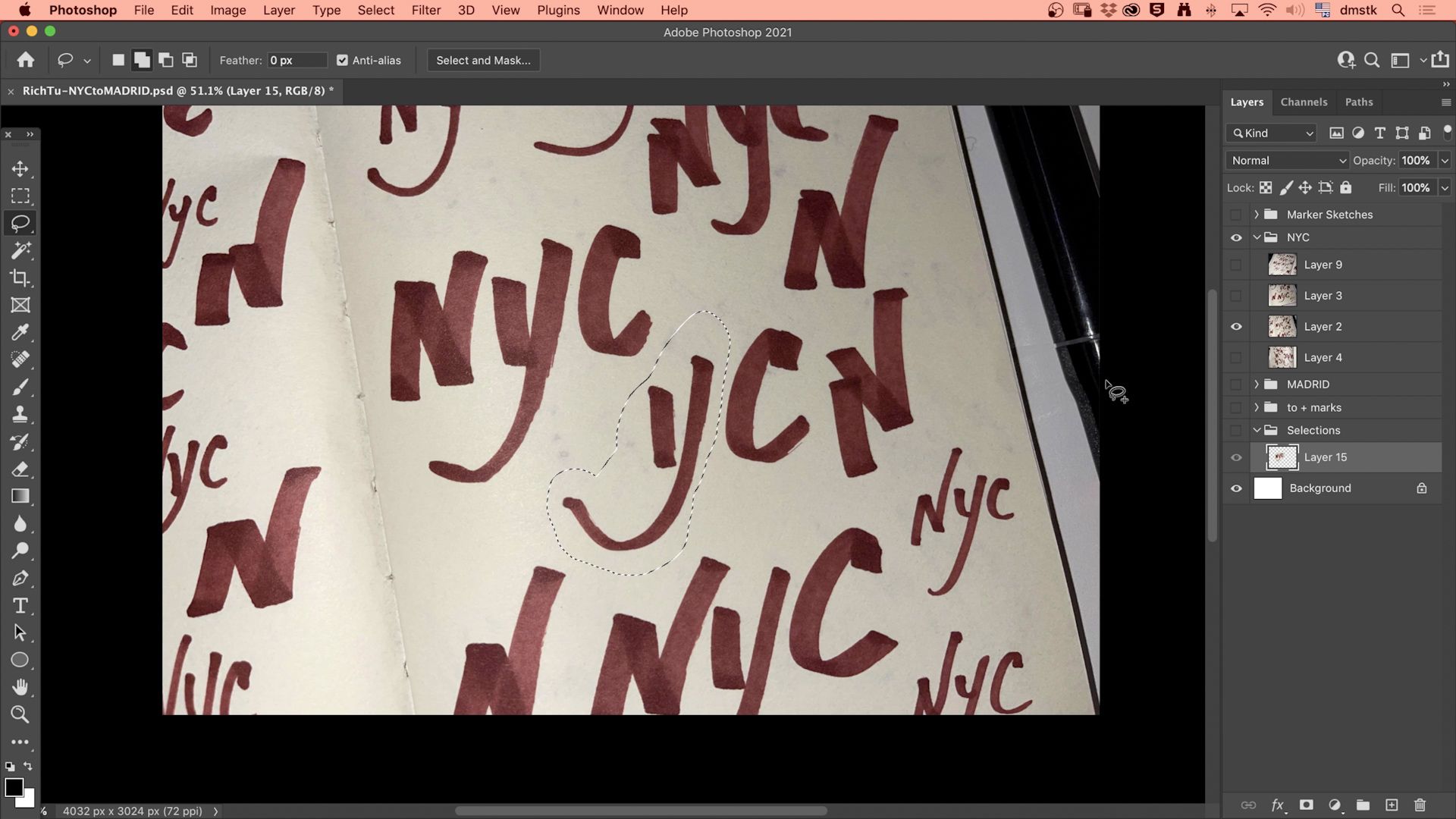1456x819 pixels.
Task: Choose Intersect with Selection mode icon
Action: coord(190,60)
